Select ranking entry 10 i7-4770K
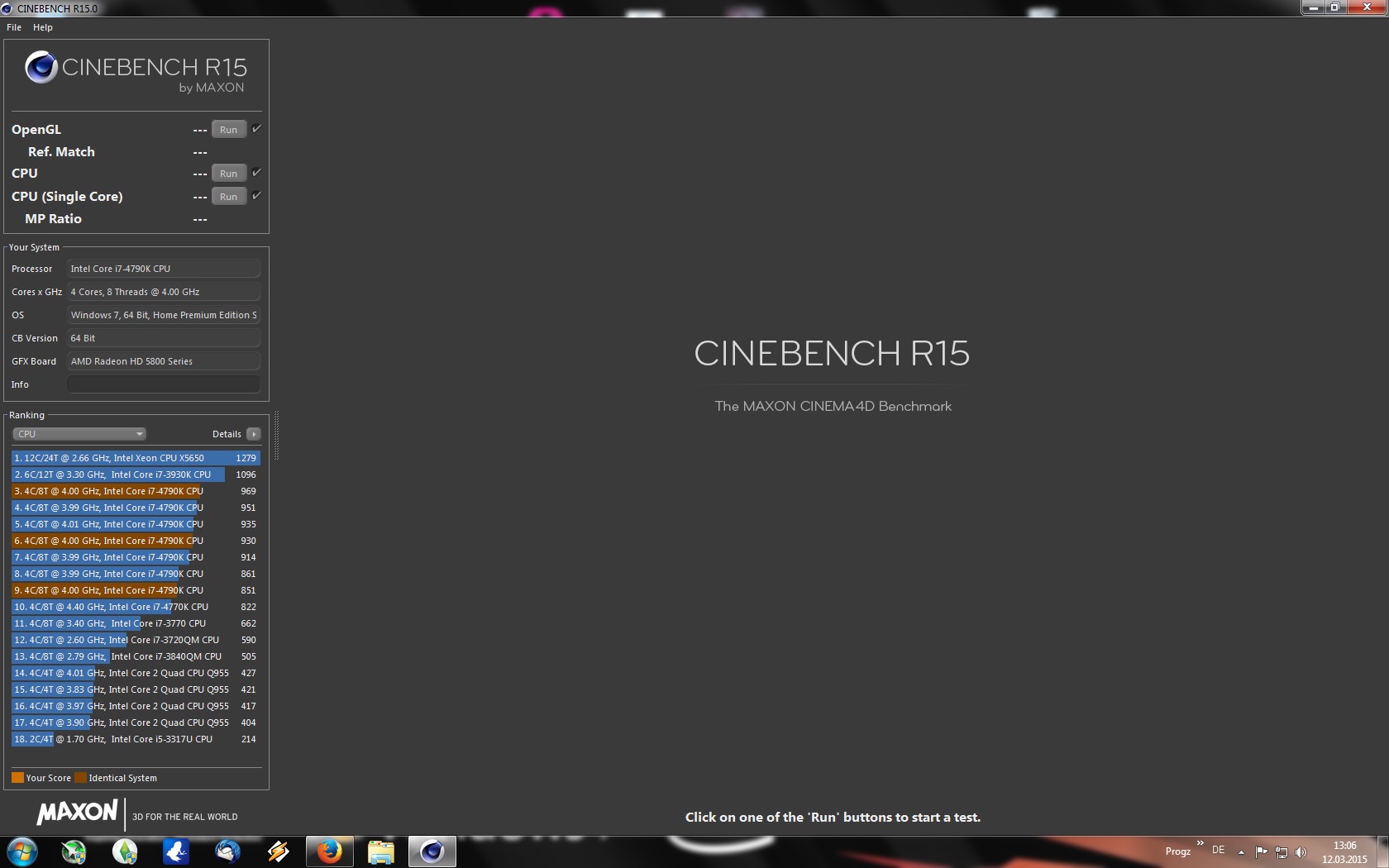This screenshot has height=868, width=1389. pyautogui.click(x=136, y=607)
